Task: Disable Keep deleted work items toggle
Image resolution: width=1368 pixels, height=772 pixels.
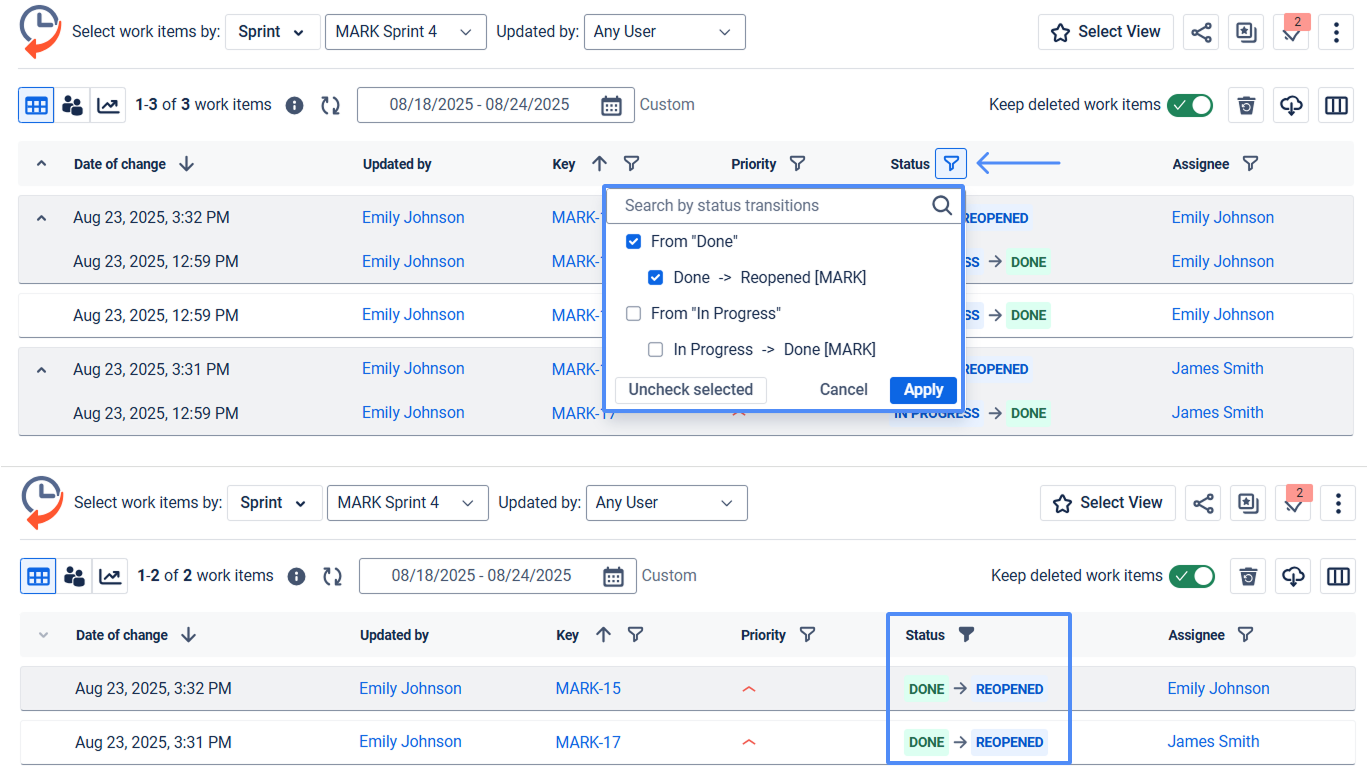Action: click(1190, 104)
